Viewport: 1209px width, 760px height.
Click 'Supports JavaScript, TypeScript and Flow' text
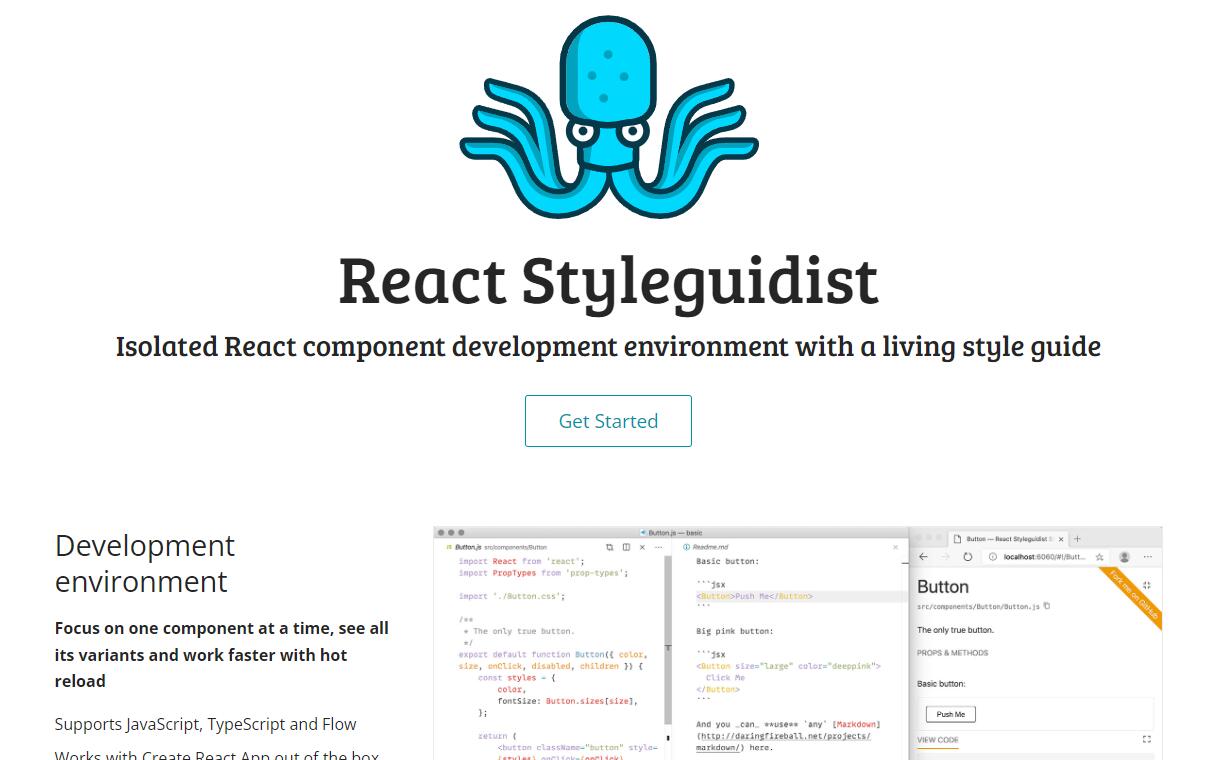[x=205, y=724]
